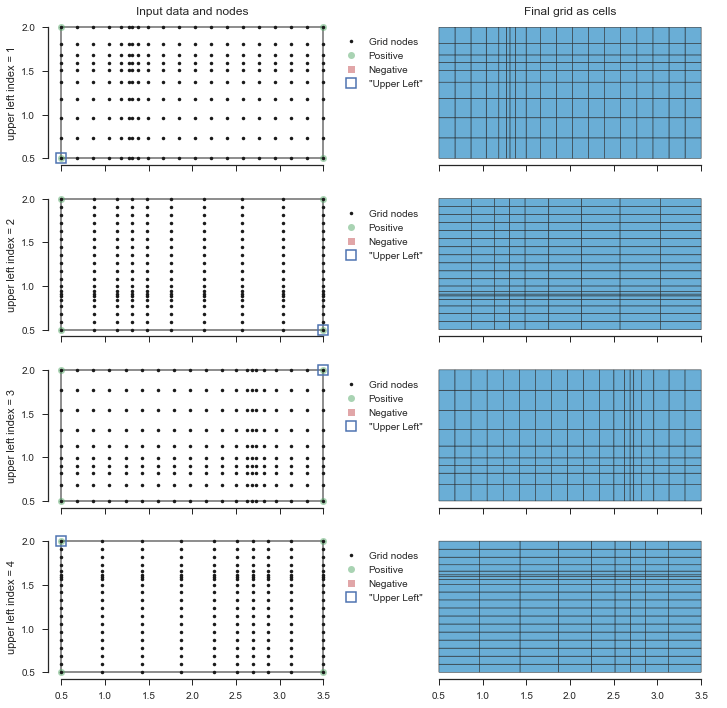Viewport: 727px width, 708px height.
Task: Click the blue Upper Left legend square for index 2
Action: (x=351, y=255)
